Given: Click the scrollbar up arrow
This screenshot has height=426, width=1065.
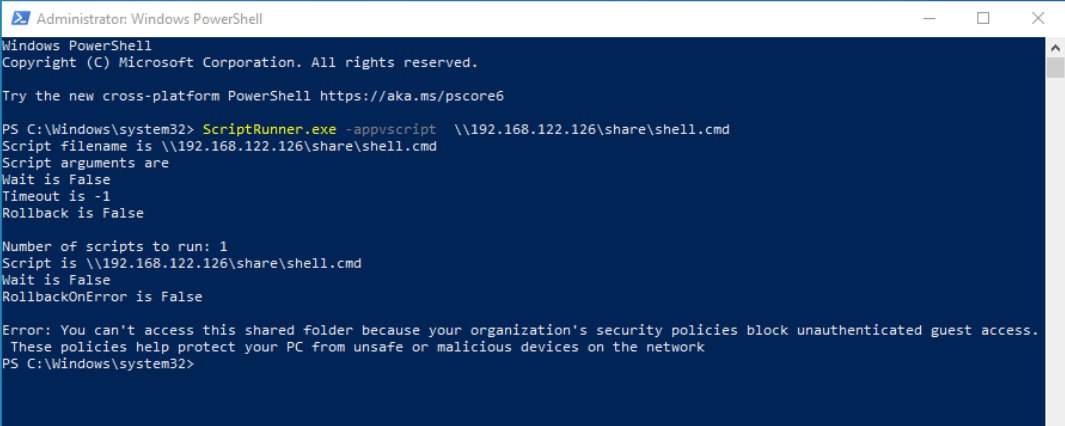Looking at the screenshot, I should click(x=1055, y=46).
